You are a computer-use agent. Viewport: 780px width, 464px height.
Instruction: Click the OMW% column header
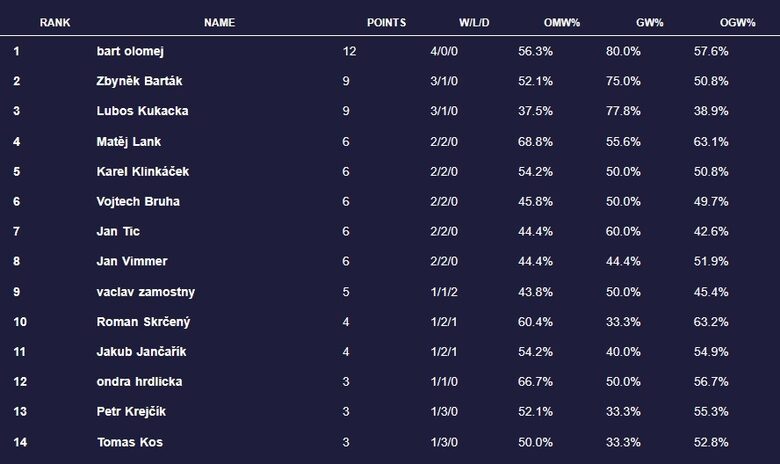point(562,22)
